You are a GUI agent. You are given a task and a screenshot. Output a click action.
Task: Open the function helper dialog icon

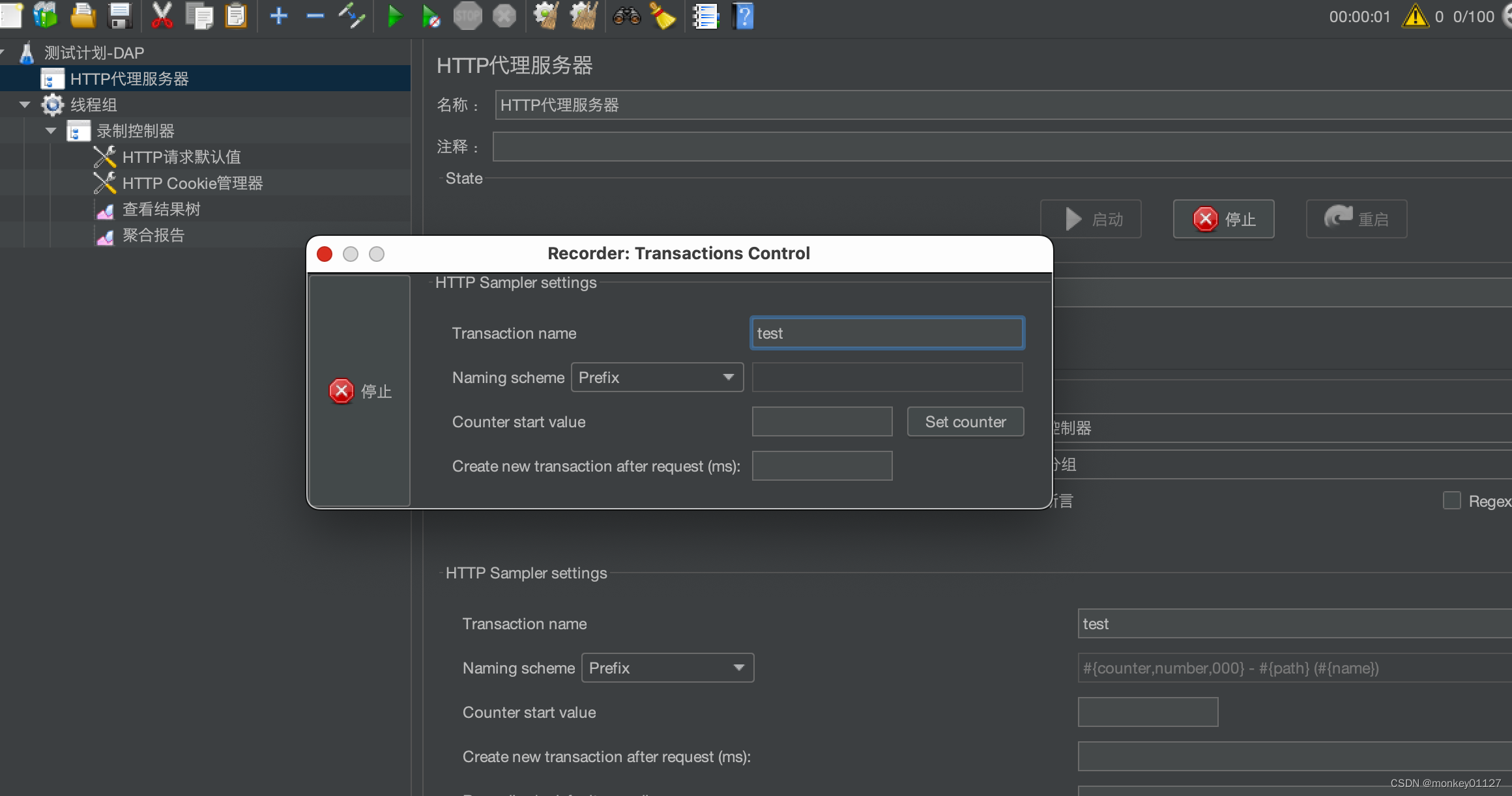click(705, 16)
